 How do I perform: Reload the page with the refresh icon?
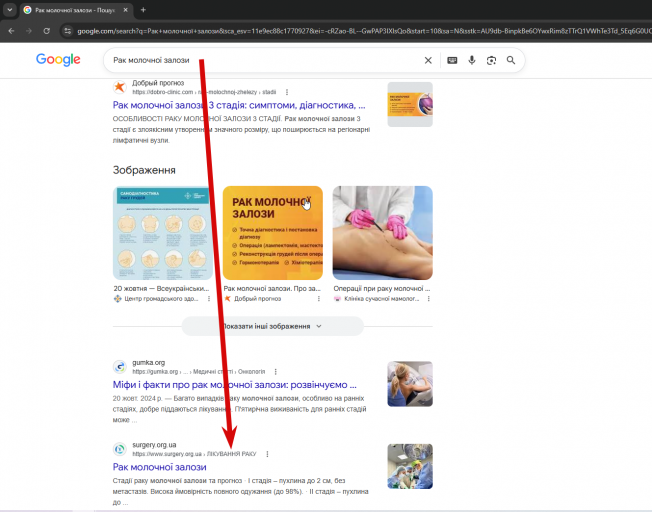(47, 31)
